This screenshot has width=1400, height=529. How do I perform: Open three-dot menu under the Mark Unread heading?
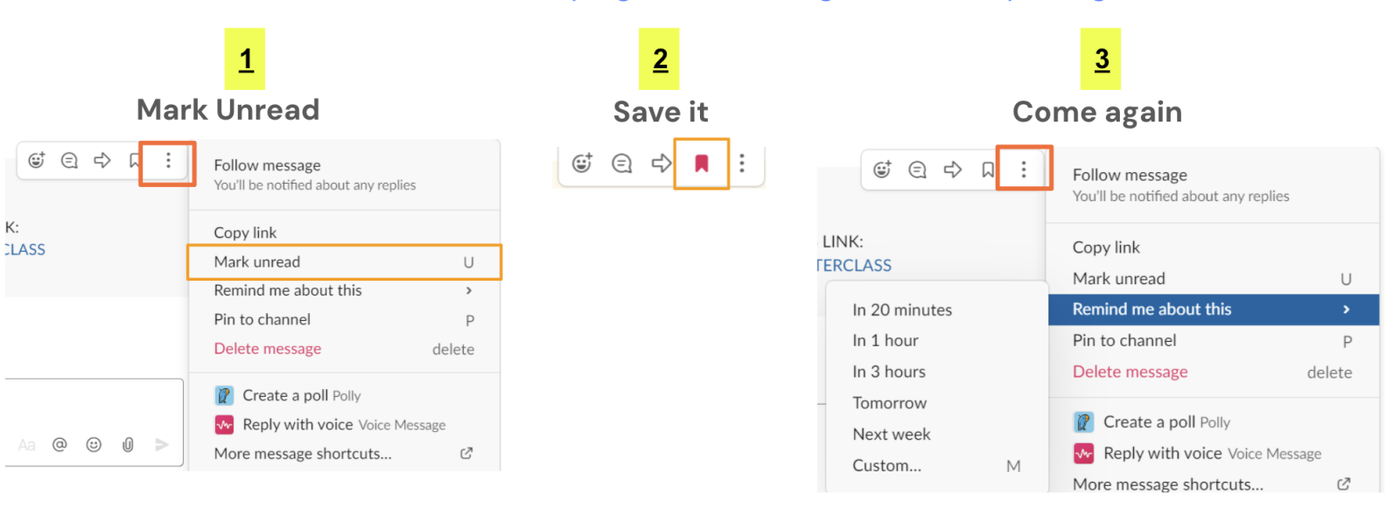pos(168,160)
